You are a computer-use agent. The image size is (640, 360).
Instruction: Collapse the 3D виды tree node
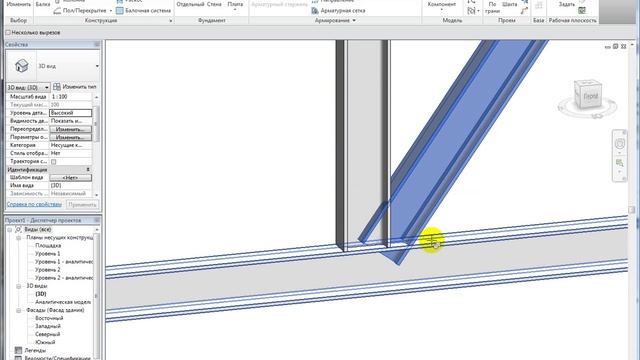[x=19, y=286]
